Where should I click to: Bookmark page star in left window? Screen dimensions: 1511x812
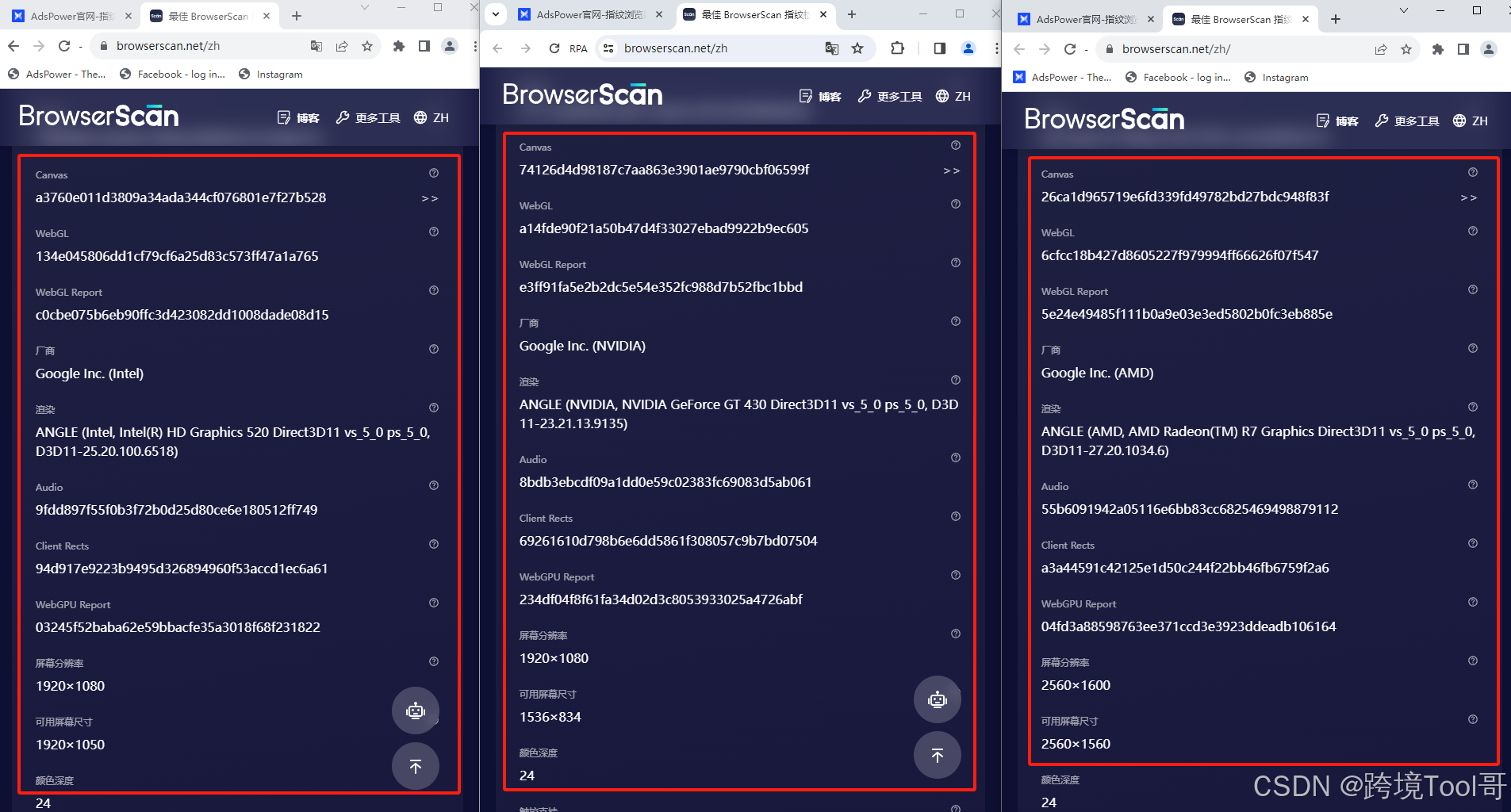click(367, 46)
